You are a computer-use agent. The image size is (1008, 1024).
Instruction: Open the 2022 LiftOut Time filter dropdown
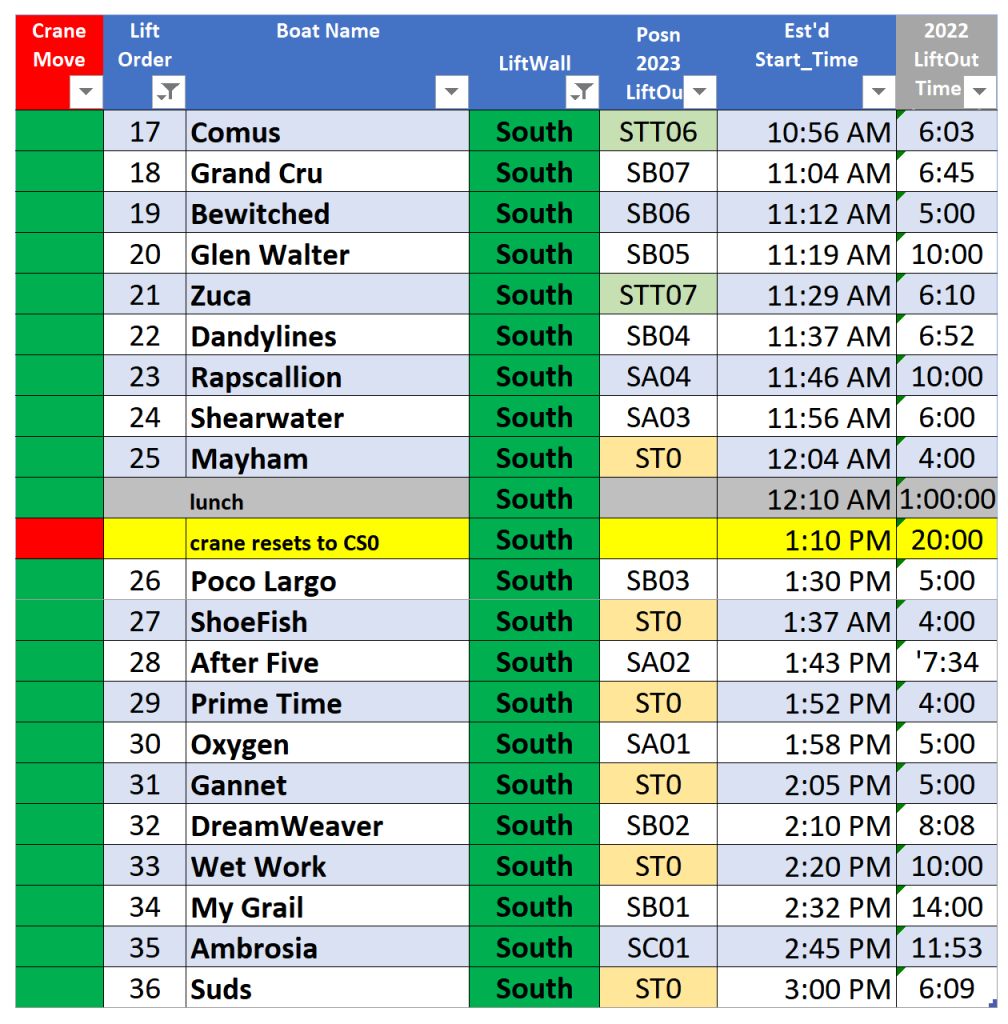(979, 92)
